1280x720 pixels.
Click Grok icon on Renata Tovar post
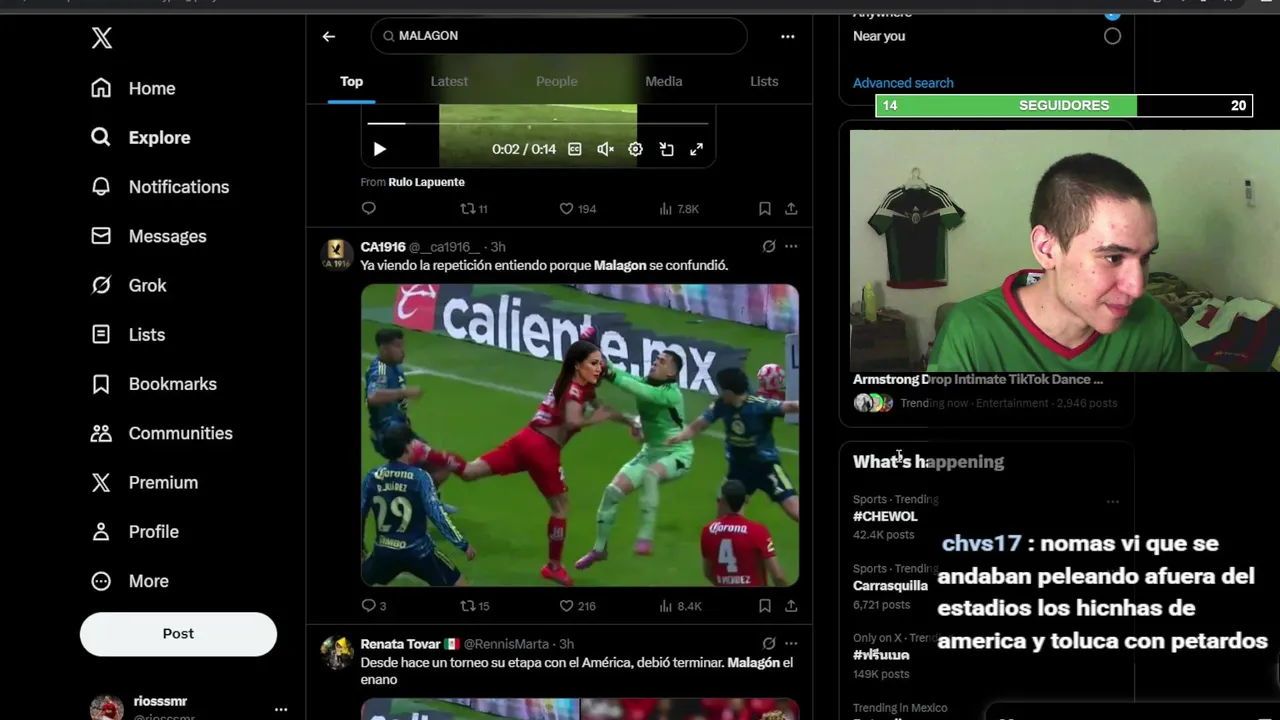pos(769,644)
